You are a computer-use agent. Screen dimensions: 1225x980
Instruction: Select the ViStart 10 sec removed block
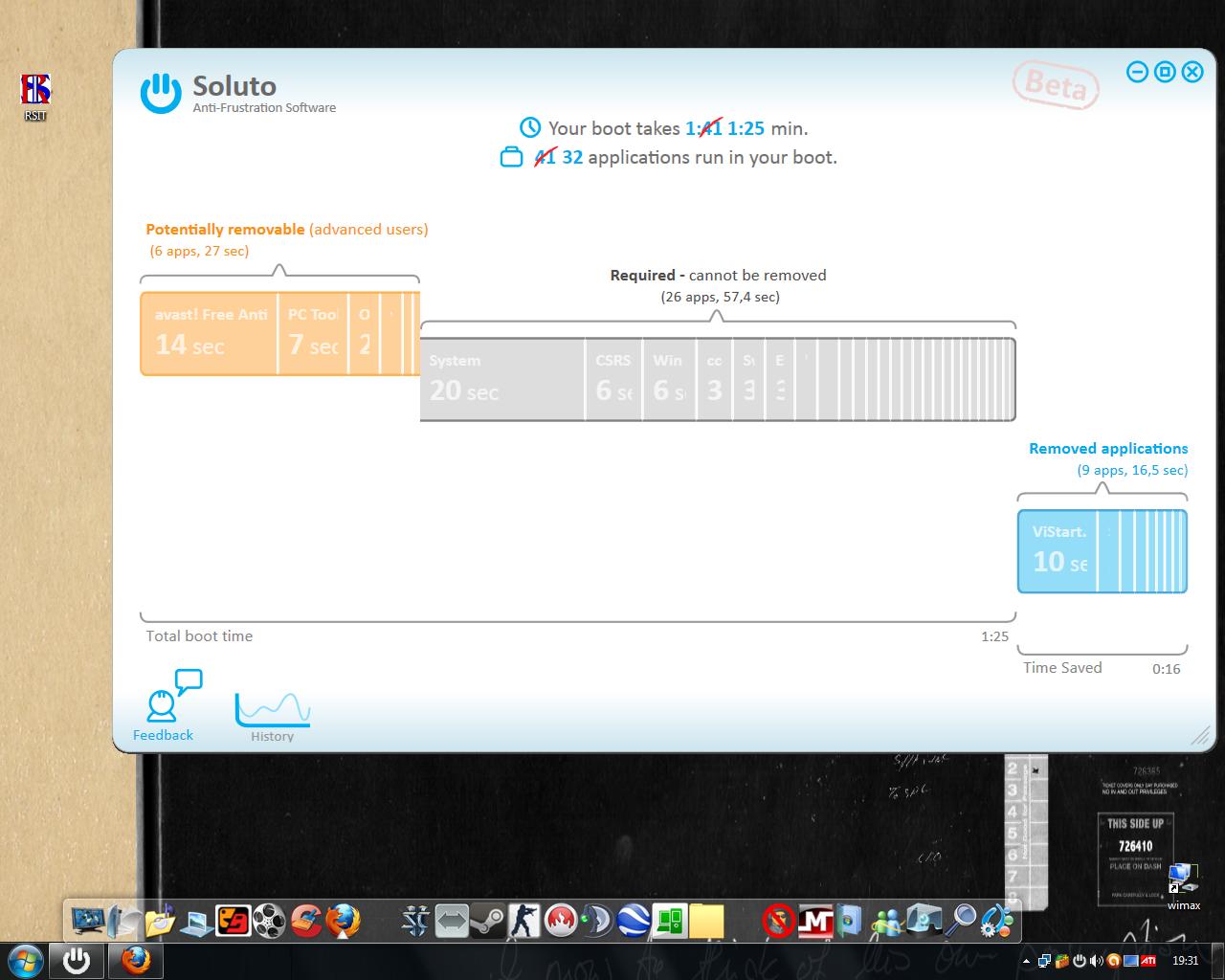(x=1058, y=550)
